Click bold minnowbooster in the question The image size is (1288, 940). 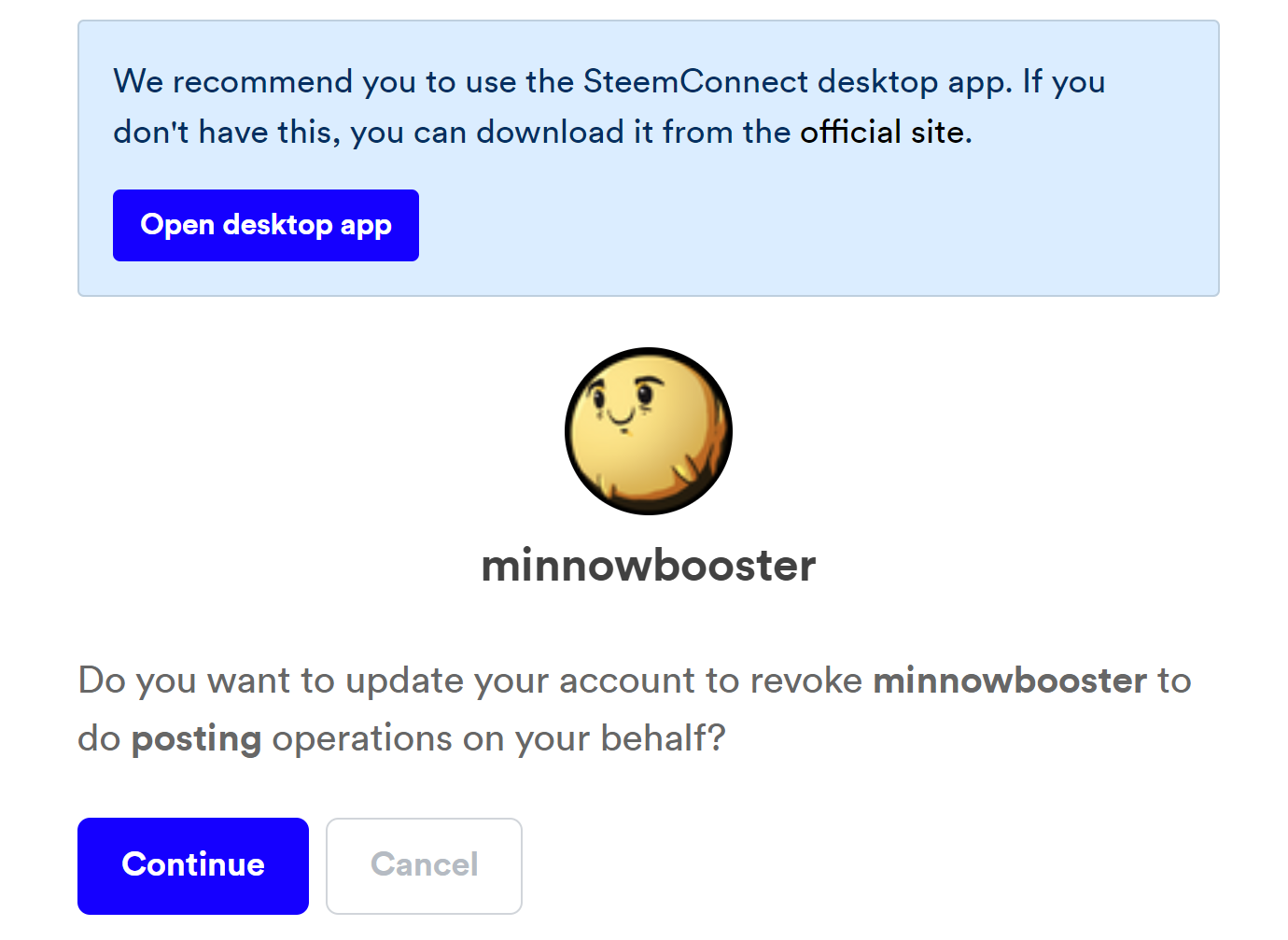(x=1009, y=680)
